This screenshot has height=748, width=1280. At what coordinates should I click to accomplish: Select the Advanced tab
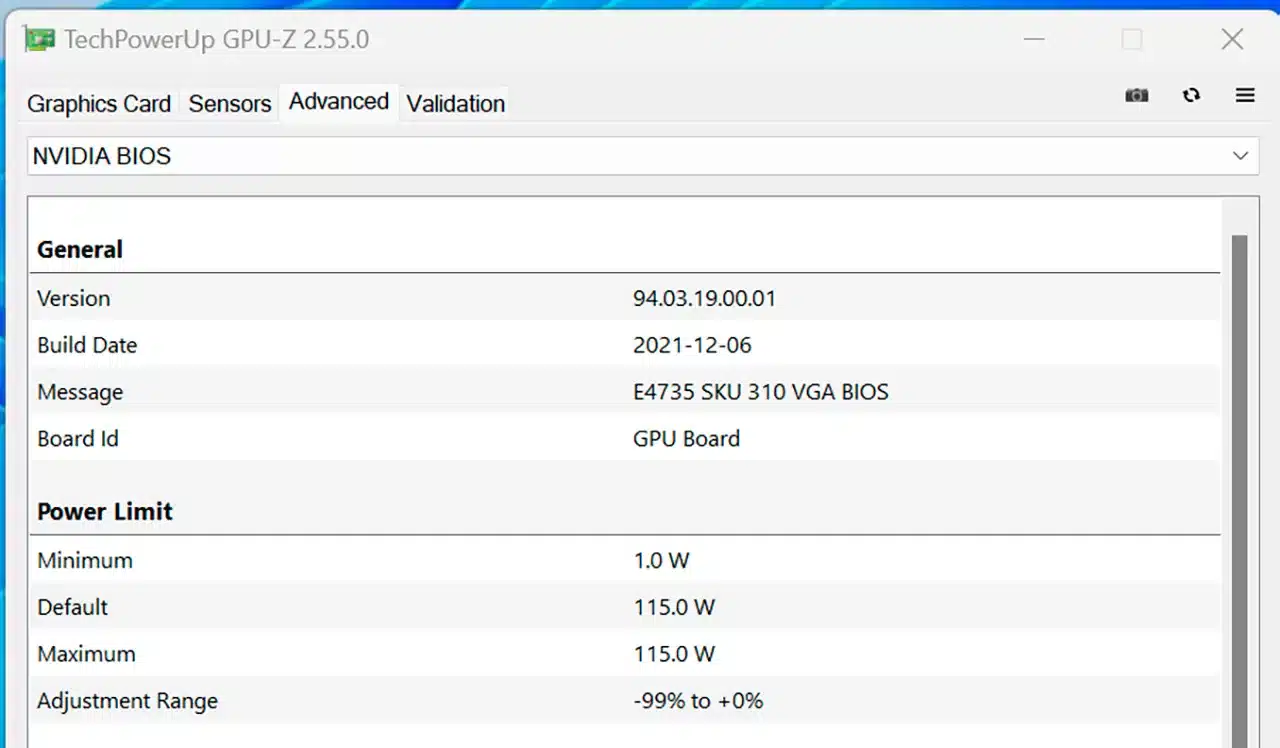coord(339,102)
